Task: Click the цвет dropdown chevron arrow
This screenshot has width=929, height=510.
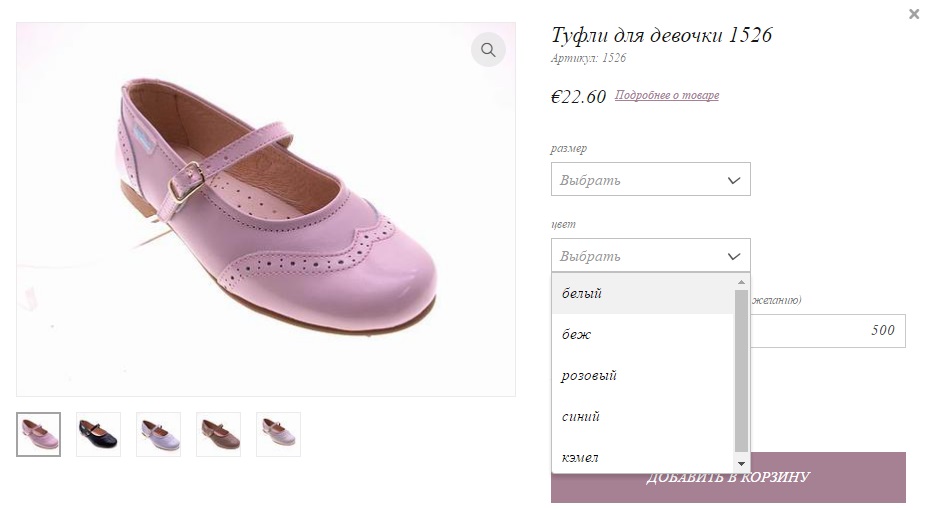Action: point(733,256)
